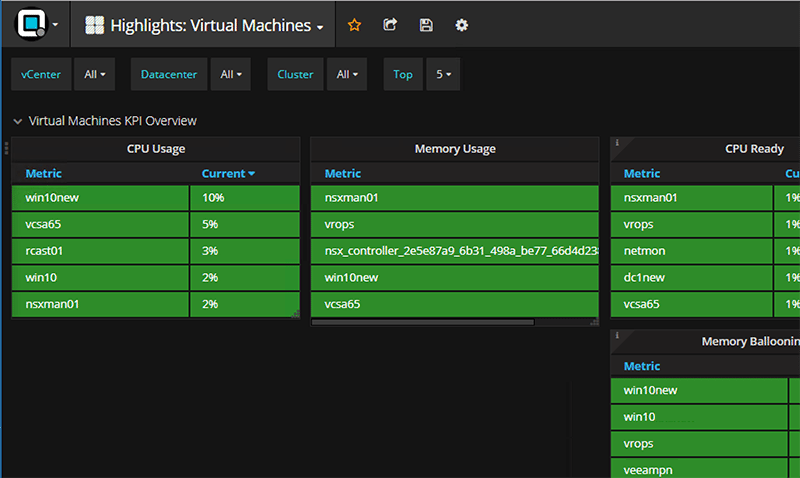Open the Cluster All dropdown

point(347,74)
